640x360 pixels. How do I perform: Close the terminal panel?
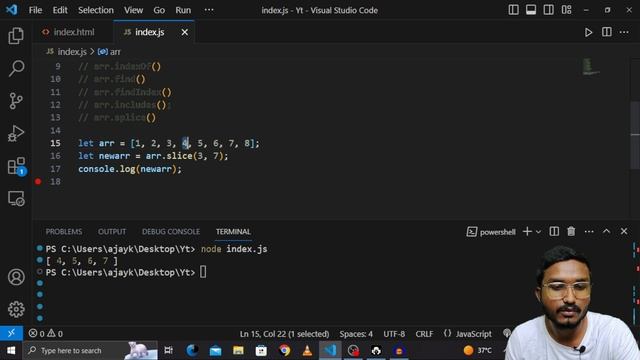(x=624, y=231)
